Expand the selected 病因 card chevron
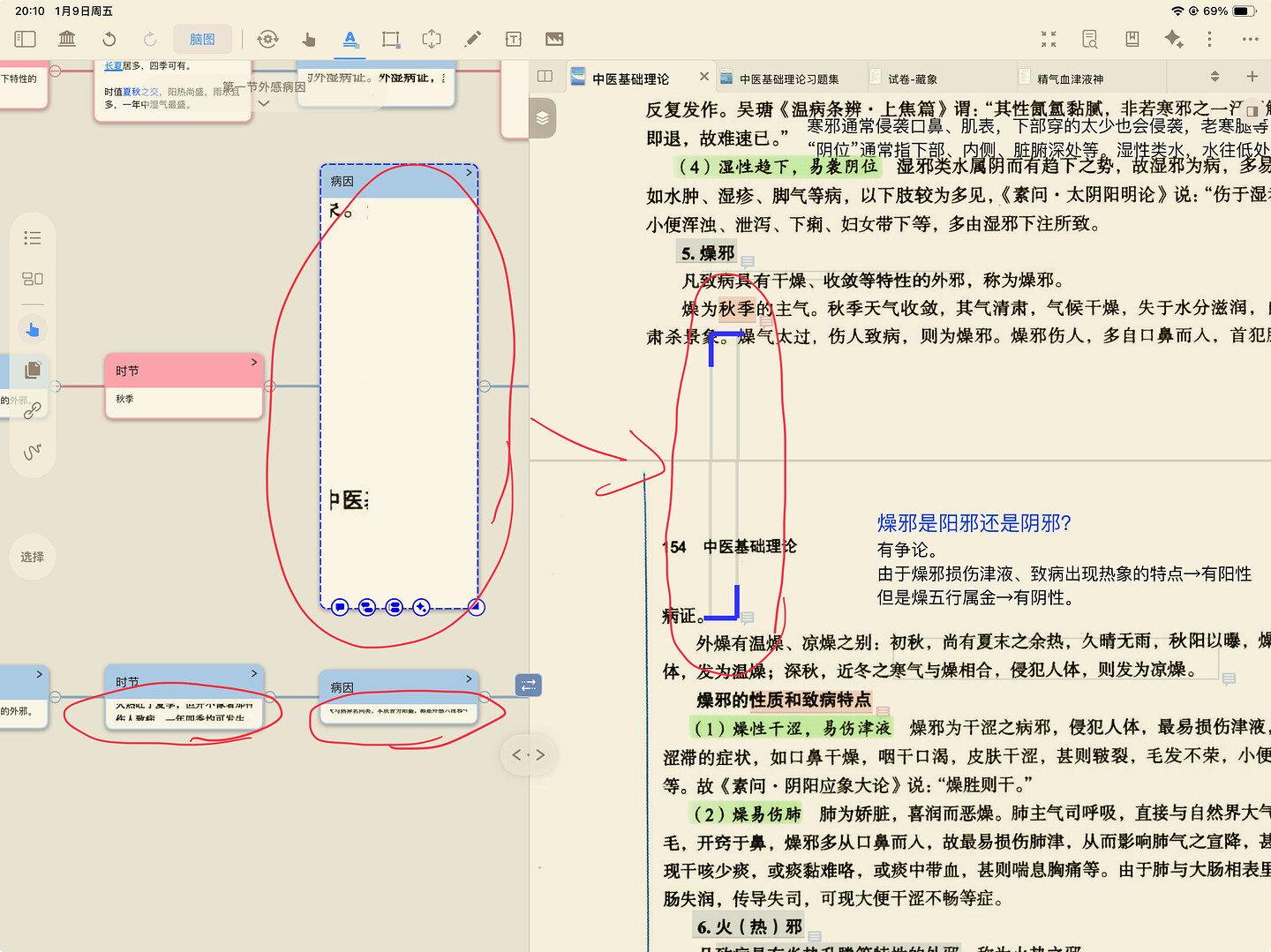 (469, 173)
